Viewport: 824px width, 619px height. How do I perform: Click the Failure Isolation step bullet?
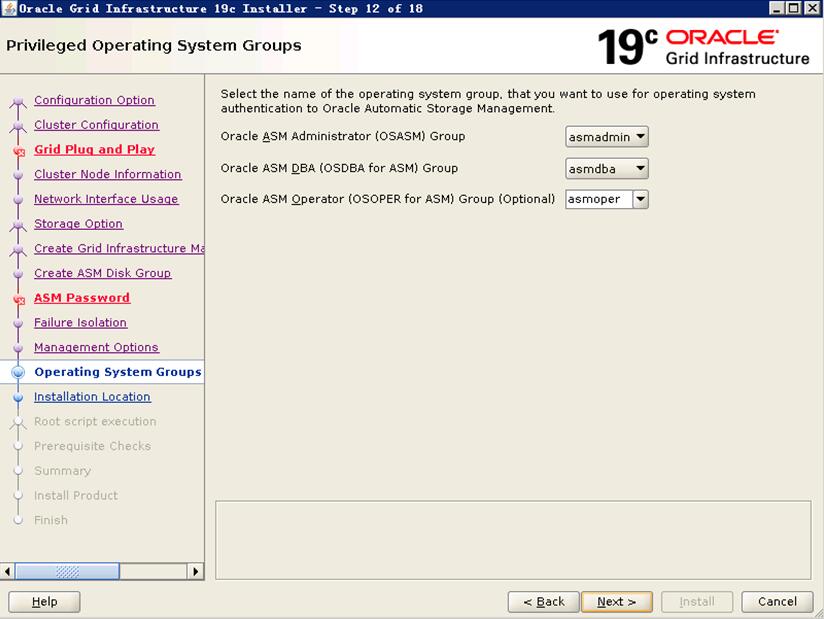pyautogui.click(x=18, y=323)
